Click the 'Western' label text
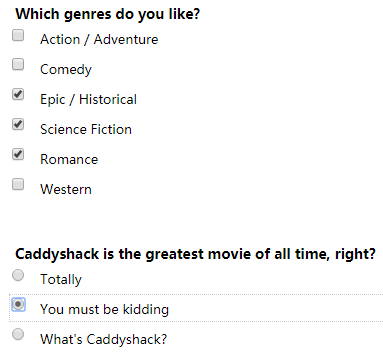The image size is (383, 361). (x=66, y=189)
